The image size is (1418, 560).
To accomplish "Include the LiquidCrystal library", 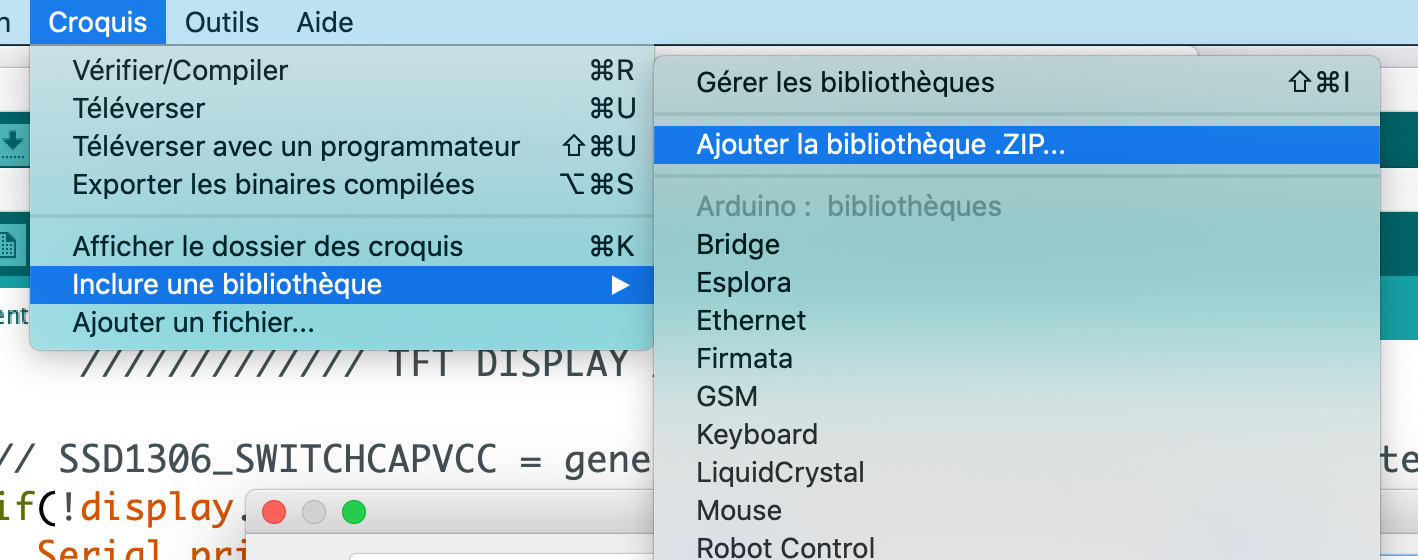I will pos(780,473).
